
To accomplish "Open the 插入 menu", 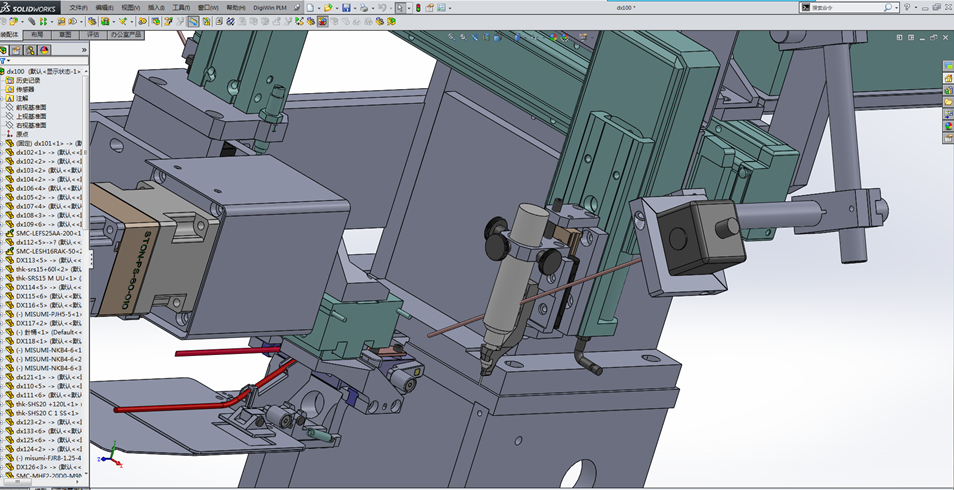I will click(x=156, y=8).
